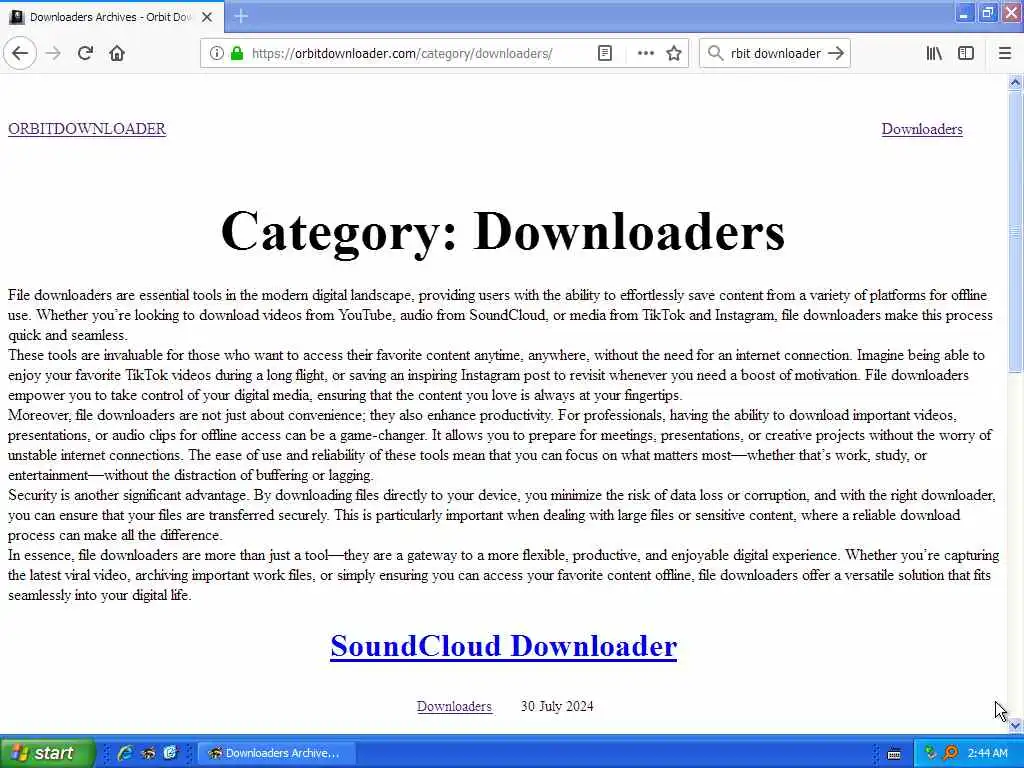Viewport: 1024px width, 768px height.
Task: Bookmark this page with the star
Action: coord(674,53)
